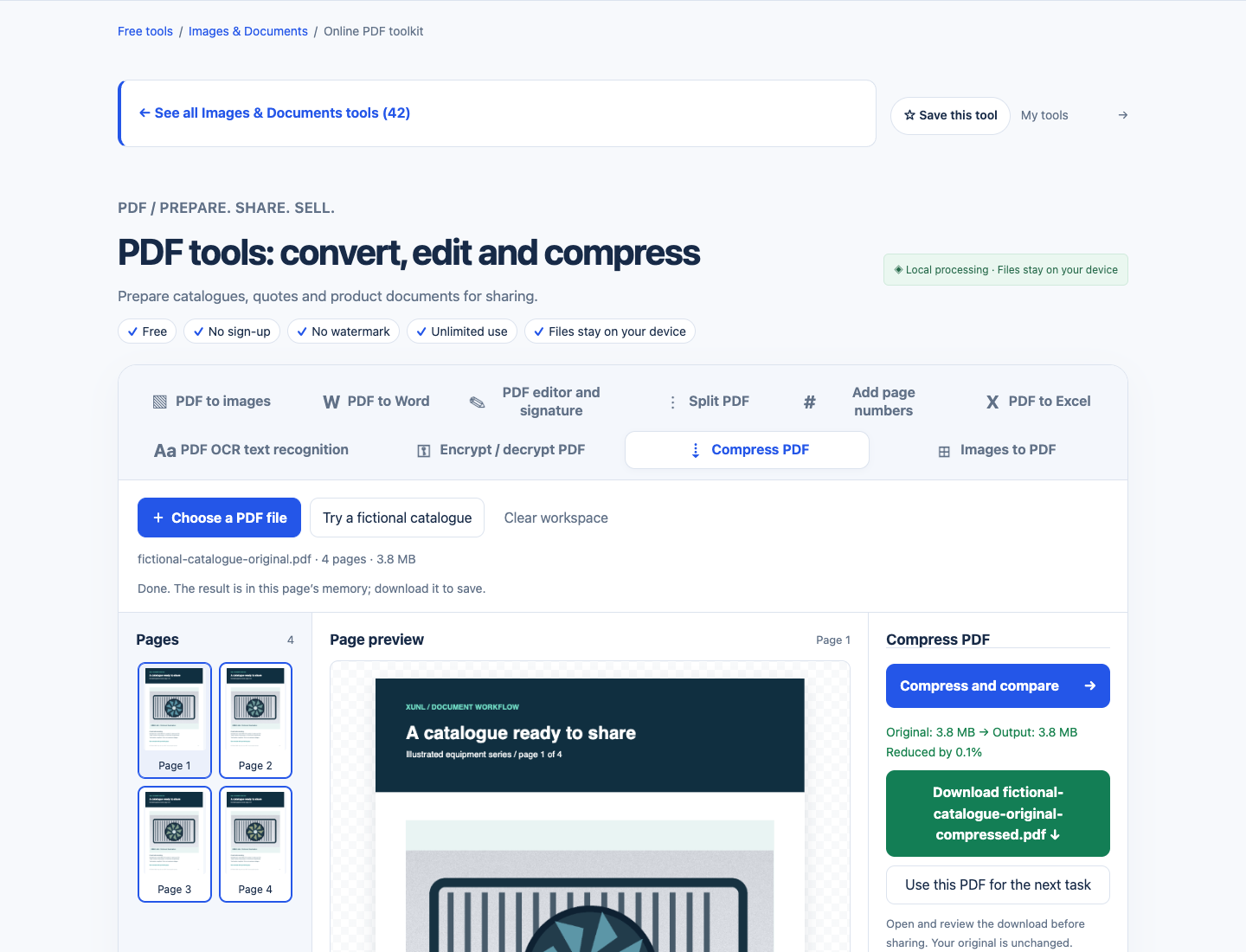This screenshot has width=1246, height=952.
Task: Select the Split PDF tab
Action: click(x=710, y=402)
